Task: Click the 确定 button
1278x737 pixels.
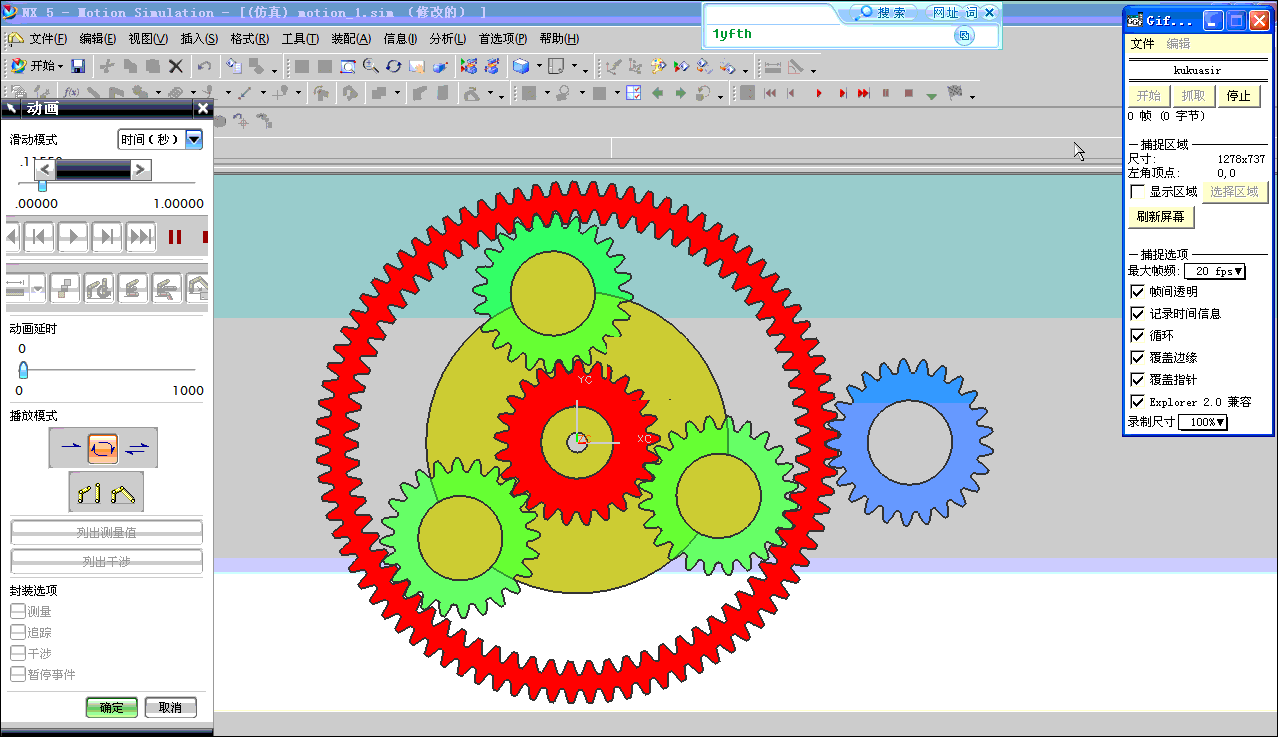Action: click(x=112, y=707)
